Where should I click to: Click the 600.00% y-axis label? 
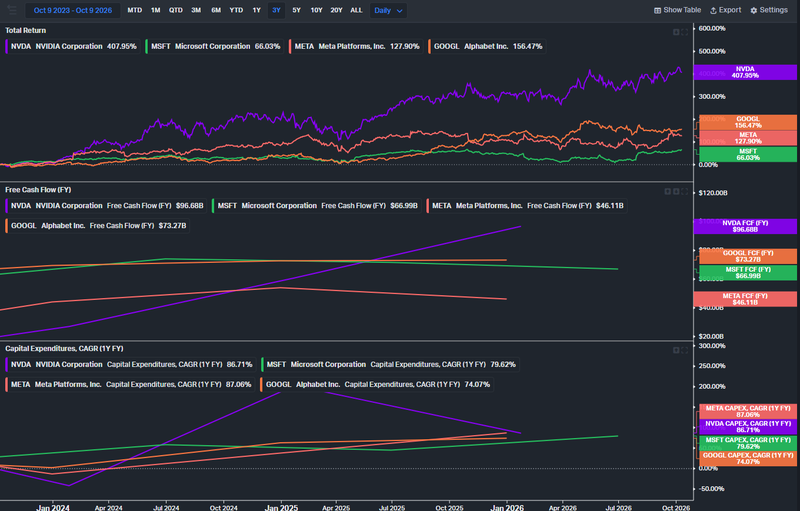point(712,29)
